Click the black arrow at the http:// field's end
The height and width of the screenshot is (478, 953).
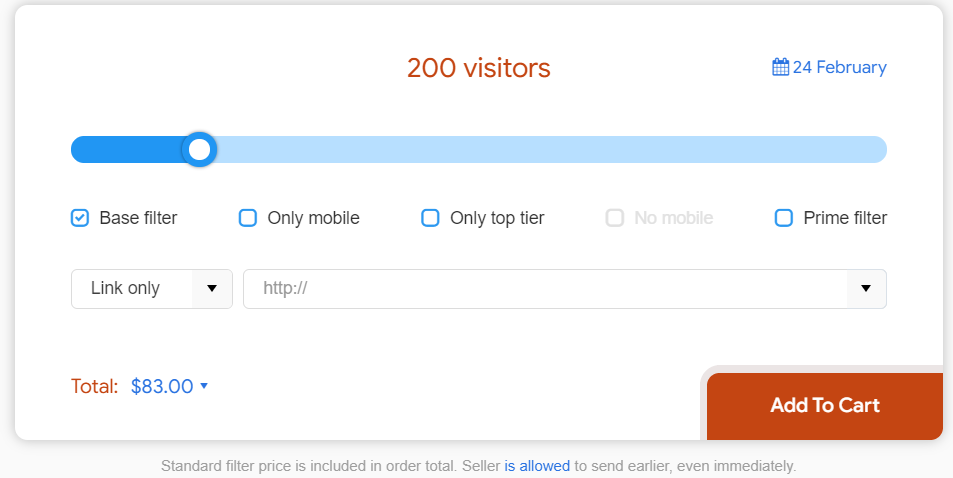pyautogui.click(x=866, y=288)
